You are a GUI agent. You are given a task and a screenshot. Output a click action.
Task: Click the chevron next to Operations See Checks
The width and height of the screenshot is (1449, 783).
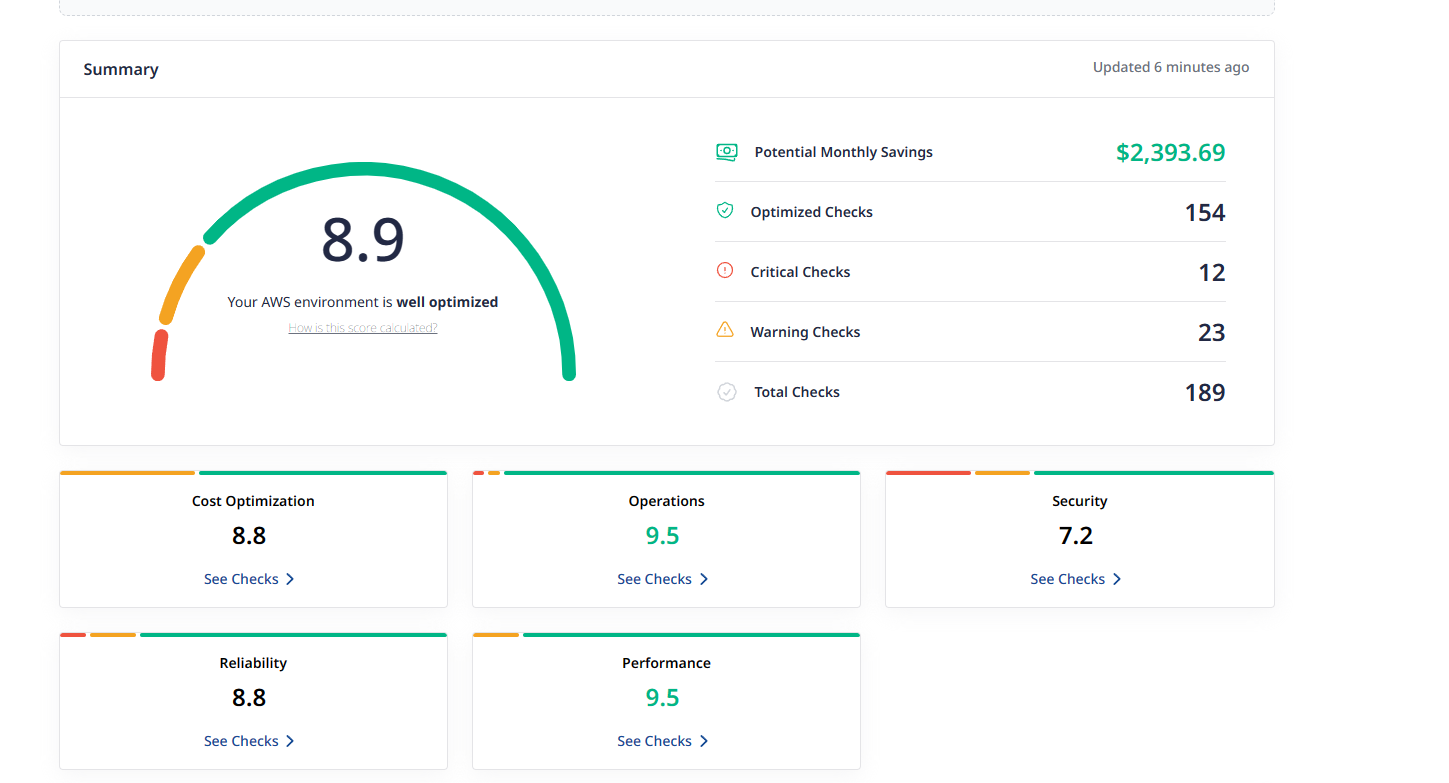[704, 579]
